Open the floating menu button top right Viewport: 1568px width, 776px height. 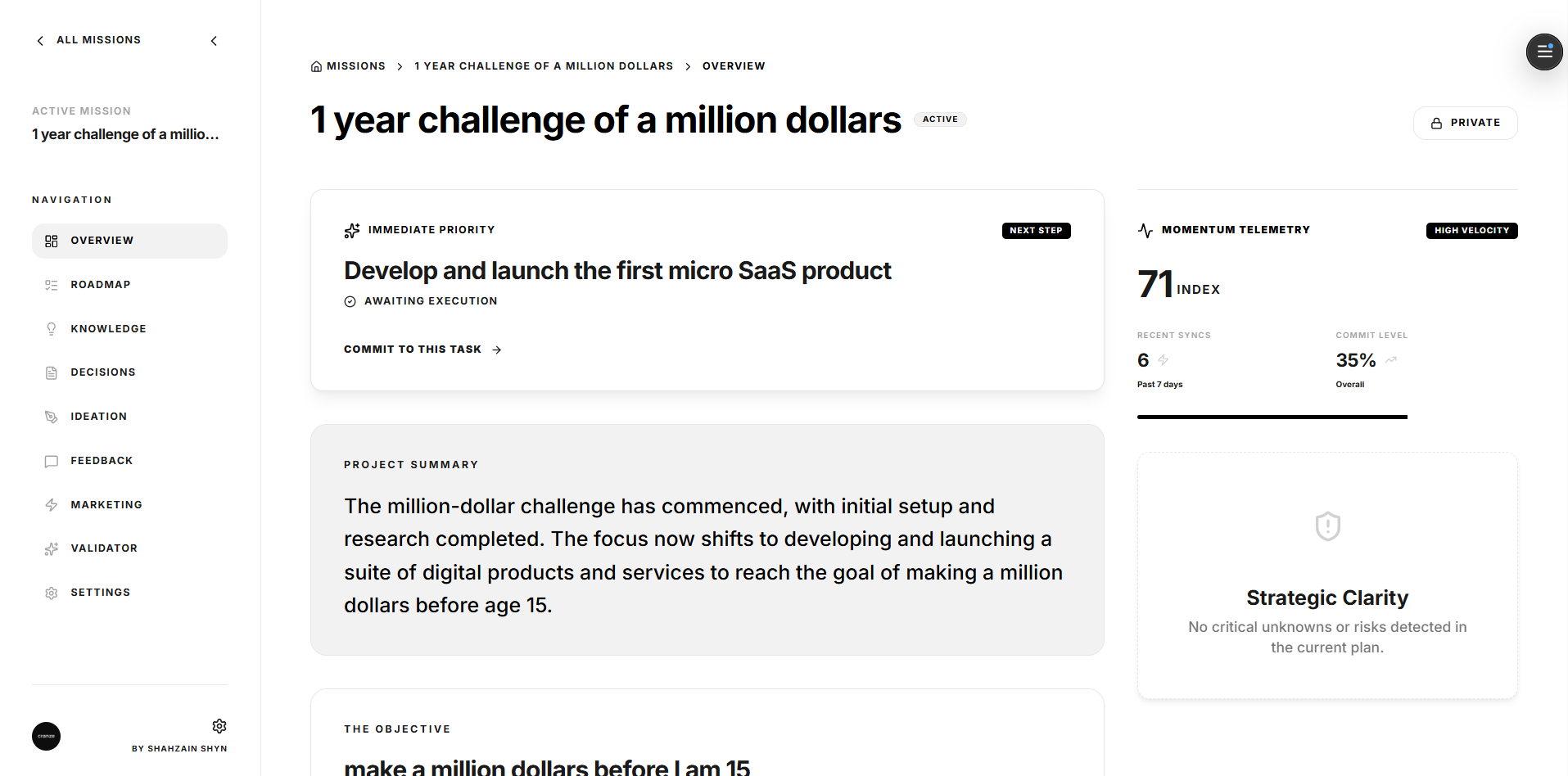(1544, 52)
